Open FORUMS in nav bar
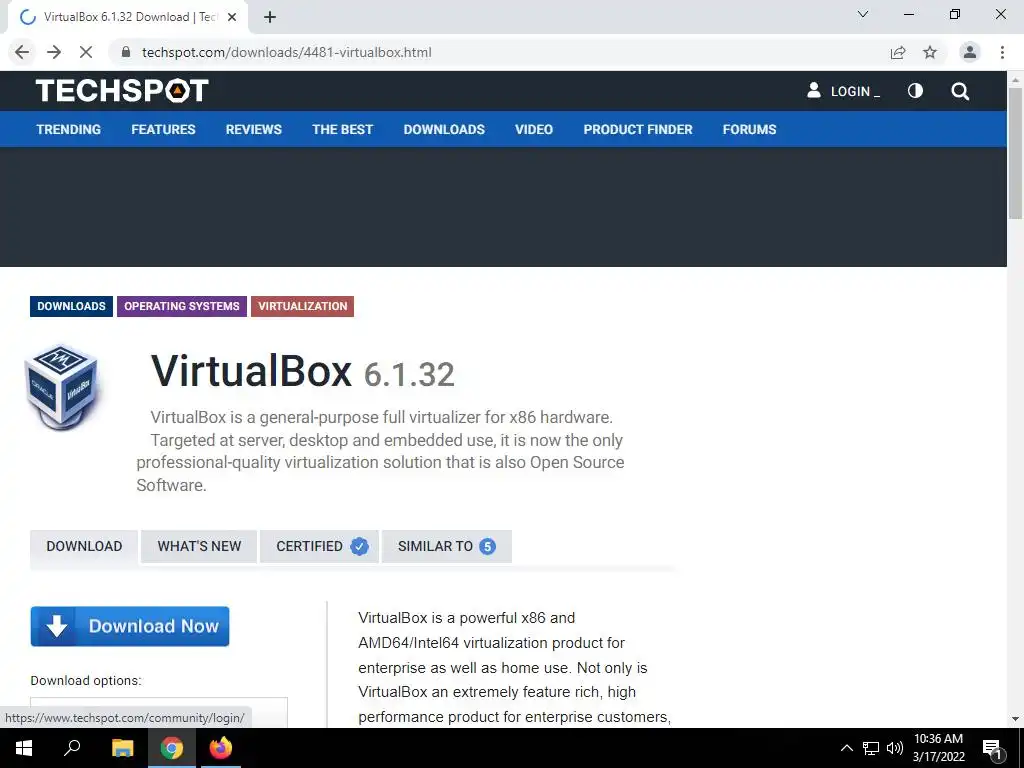This screenshot has width=1024, height=768. tap(750, 129)
